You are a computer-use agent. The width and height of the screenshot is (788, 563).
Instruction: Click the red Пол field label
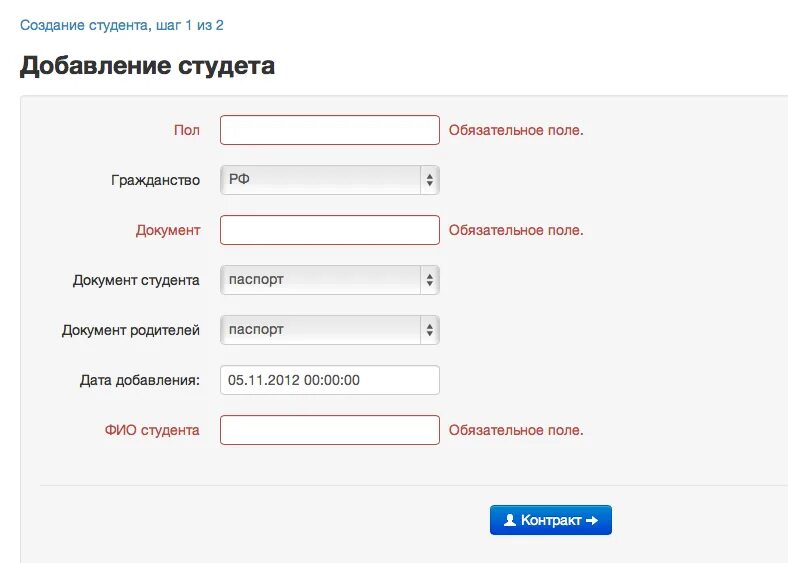[187, 130]
